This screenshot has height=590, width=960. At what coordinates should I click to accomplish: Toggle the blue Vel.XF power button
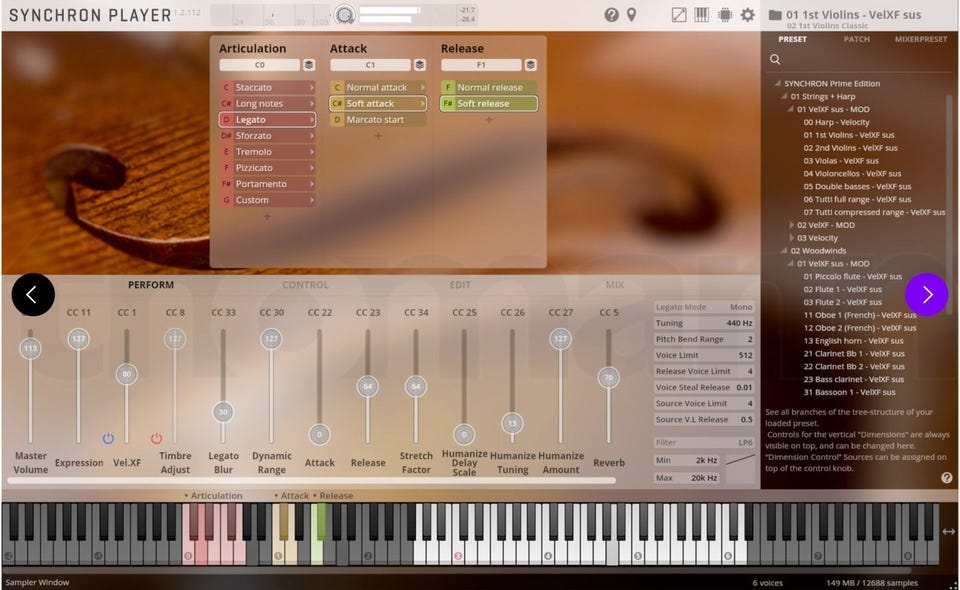(108, 438)
